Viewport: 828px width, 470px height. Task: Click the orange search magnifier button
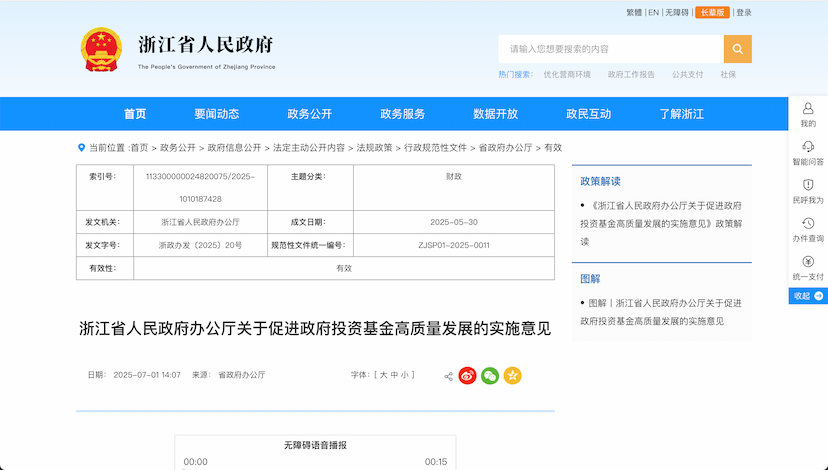click(737, 49)
